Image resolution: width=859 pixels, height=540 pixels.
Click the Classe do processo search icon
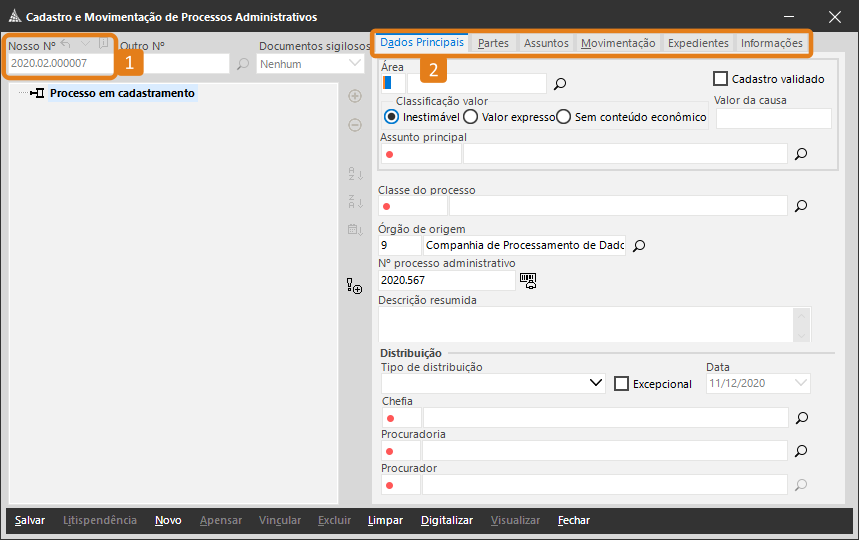tap(800, 206)
